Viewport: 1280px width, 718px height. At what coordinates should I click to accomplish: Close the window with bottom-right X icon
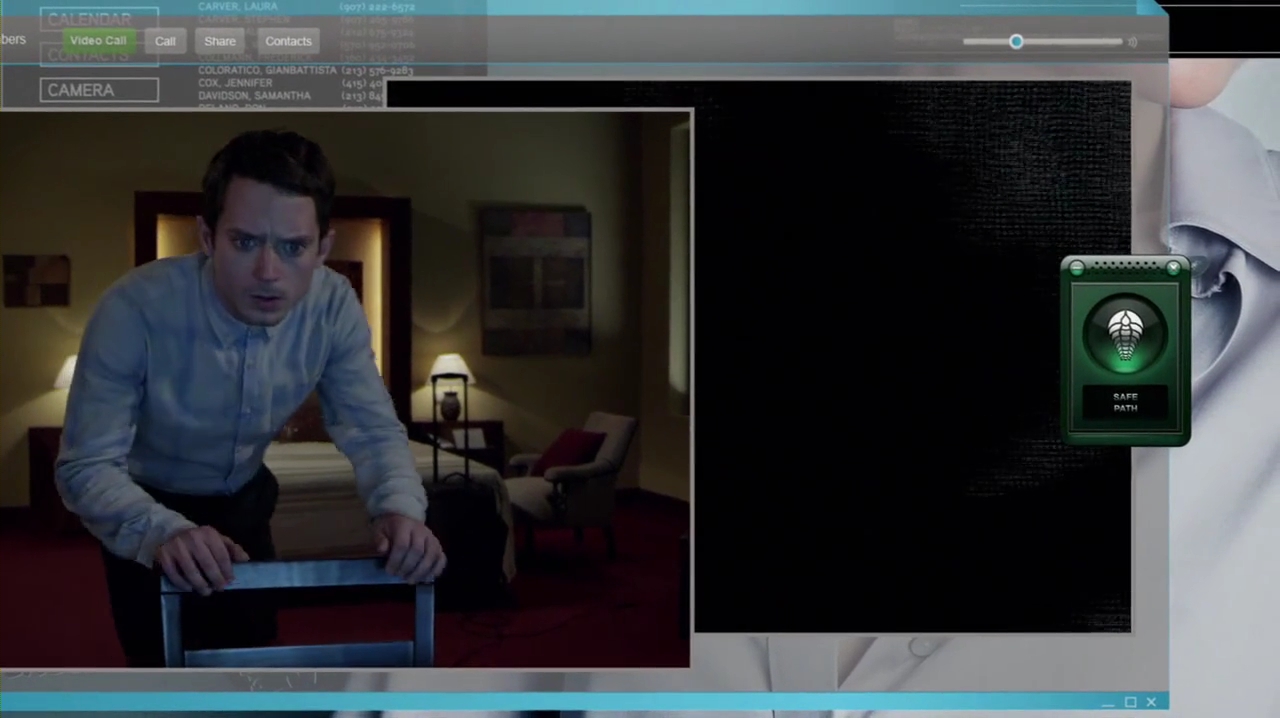coord(1151,702)
